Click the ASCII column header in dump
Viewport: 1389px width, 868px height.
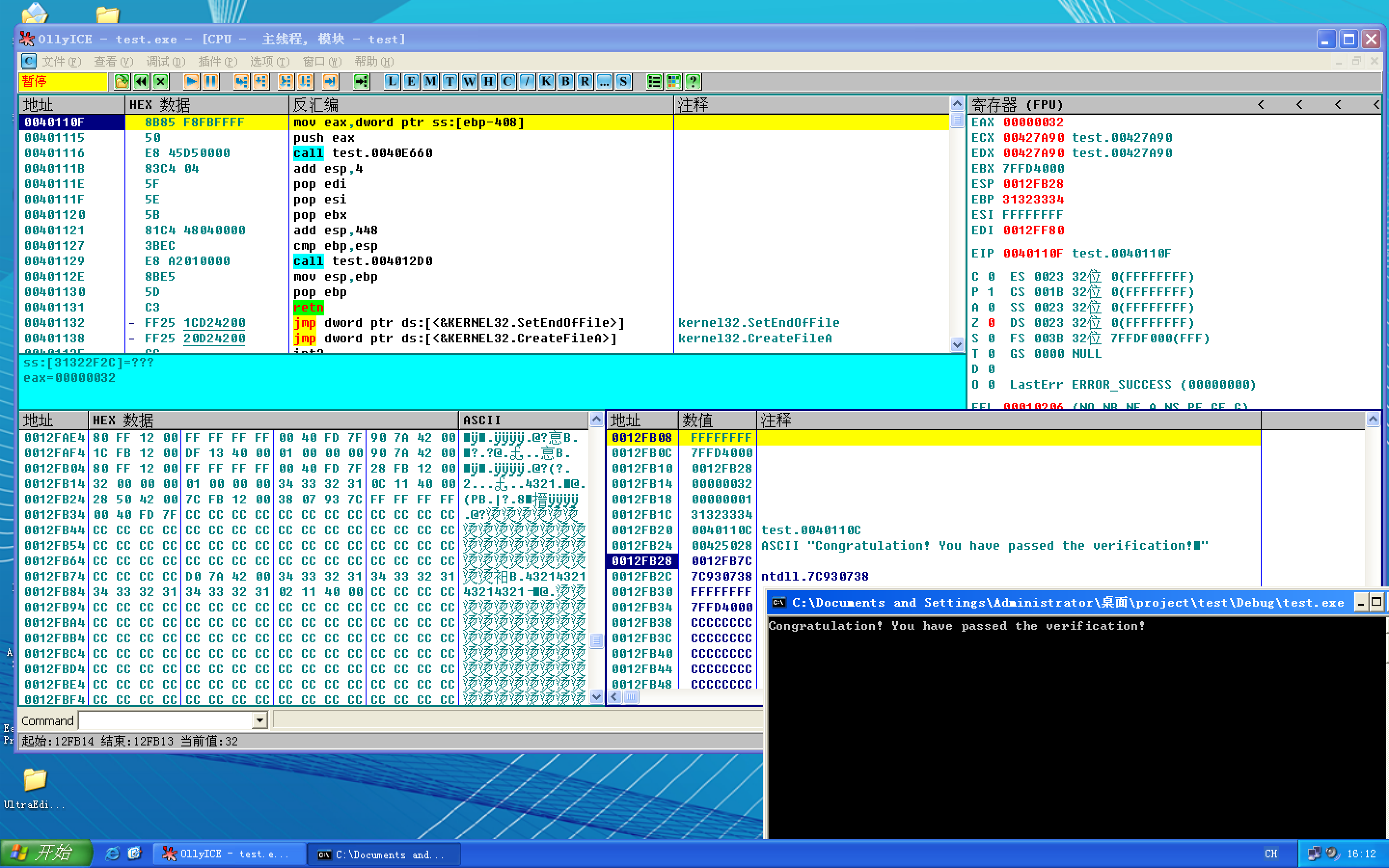pyautogui.click(x=523, y=420)
